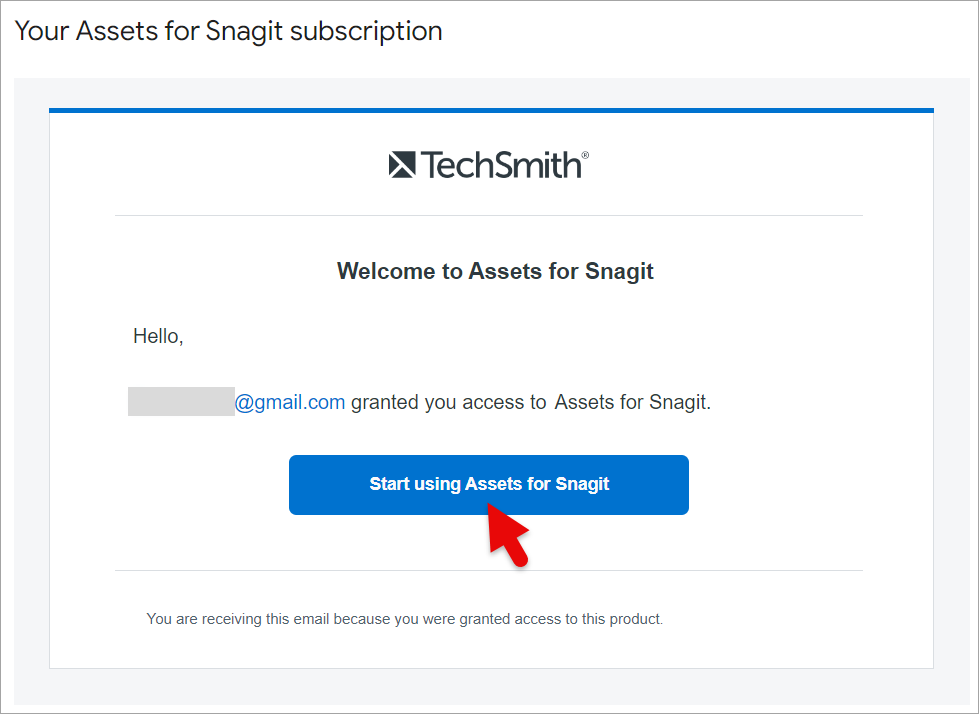The height and width of the screenshot is (714, 979).
Task: Click the red arrow pointer graphic
Action: pyautogui.click(x=508, y=534)
